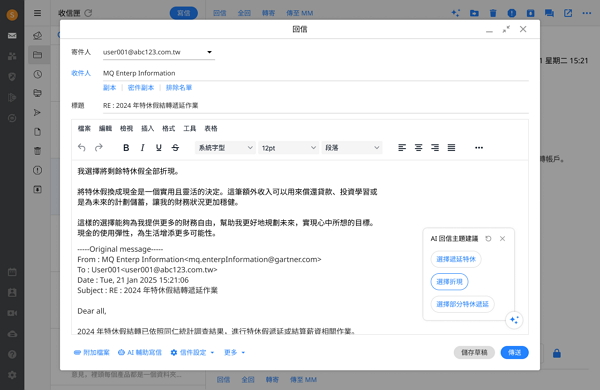The image size is (600, 390).
Task: Undo the last edit in editor toolbar
Action: [x=82, y=148]
